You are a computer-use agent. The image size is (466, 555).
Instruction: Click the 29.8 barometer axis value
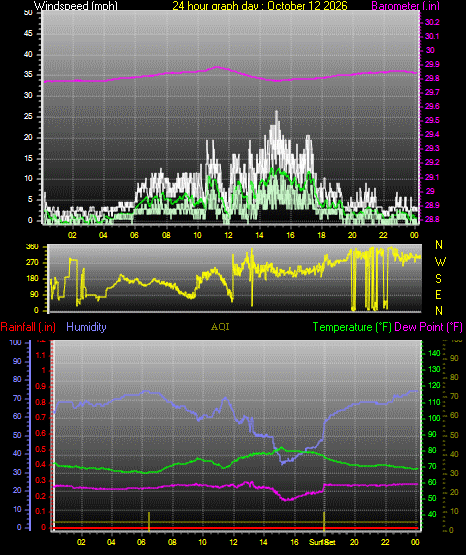click(432, 79)
